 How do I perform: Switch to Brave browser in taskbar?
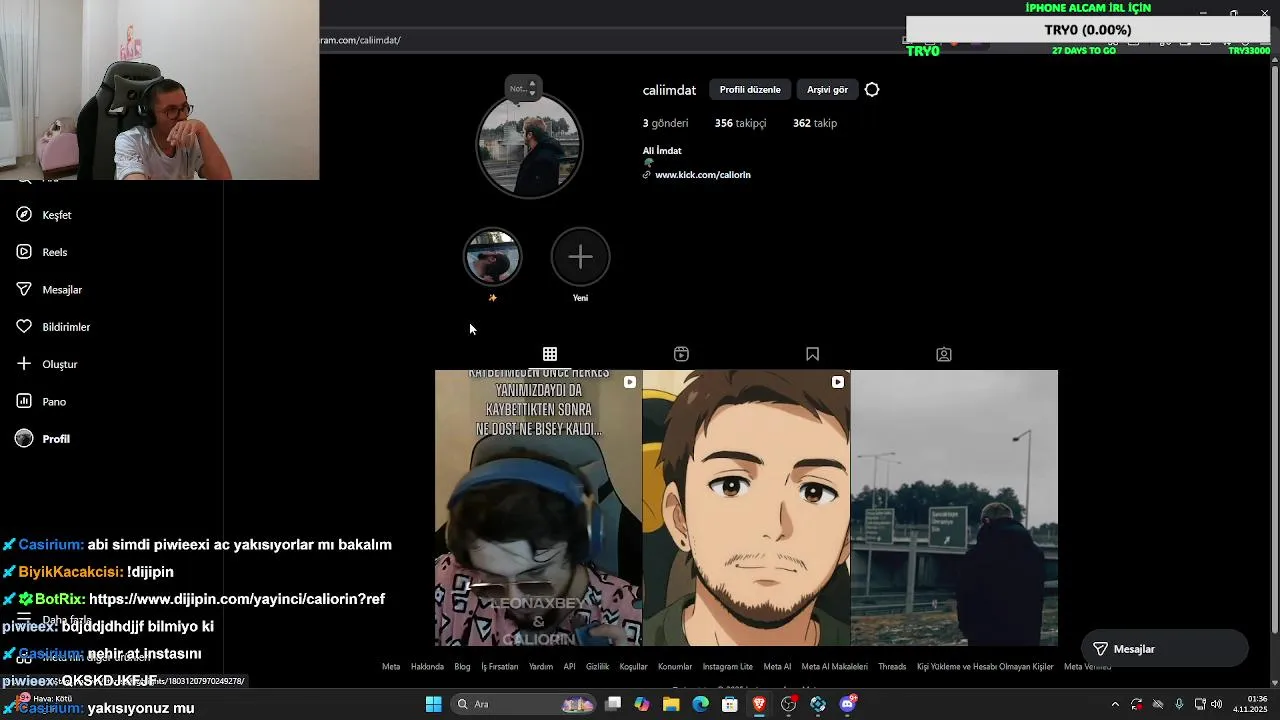[759, 704]
